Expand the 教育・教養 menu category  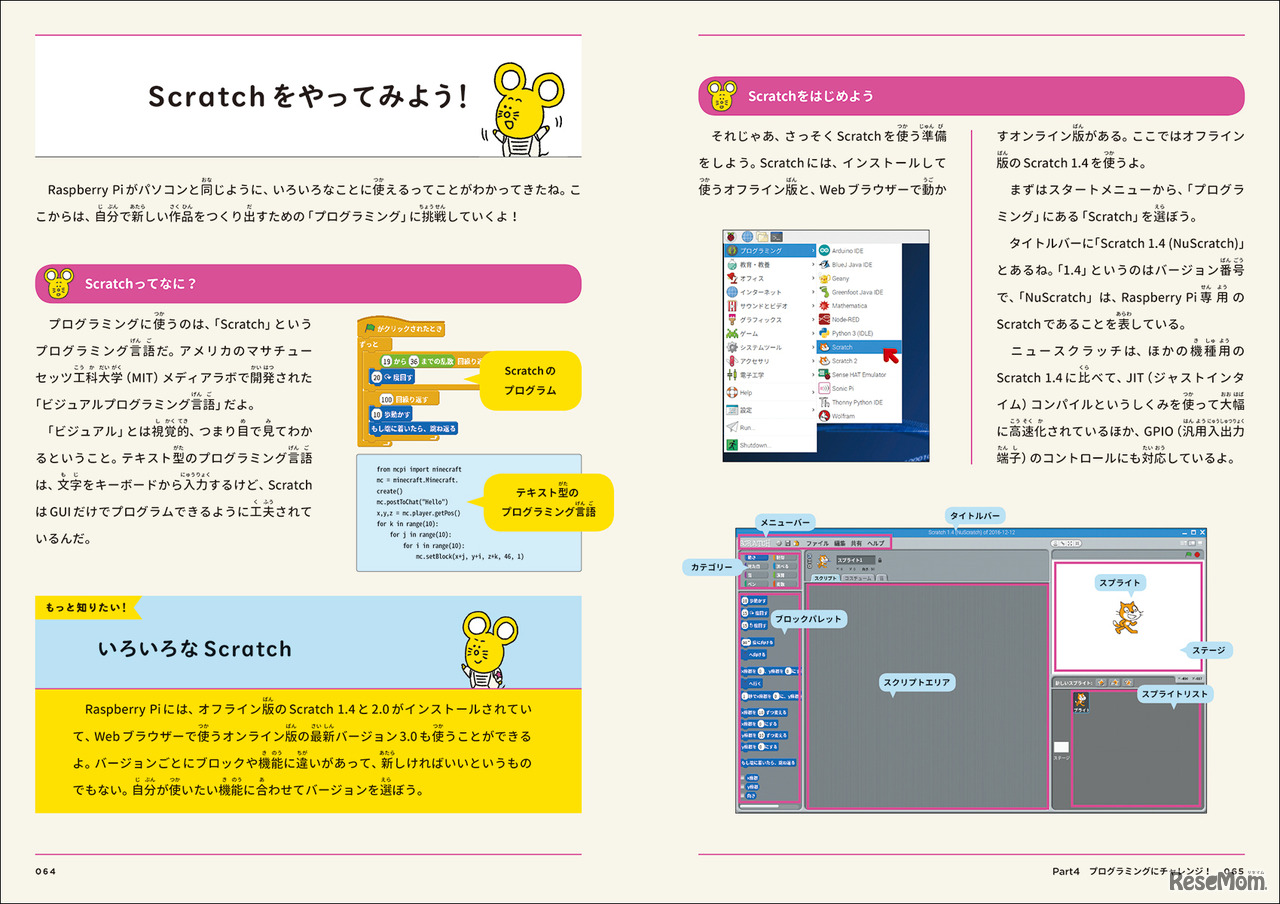click(x=770, y=264)
